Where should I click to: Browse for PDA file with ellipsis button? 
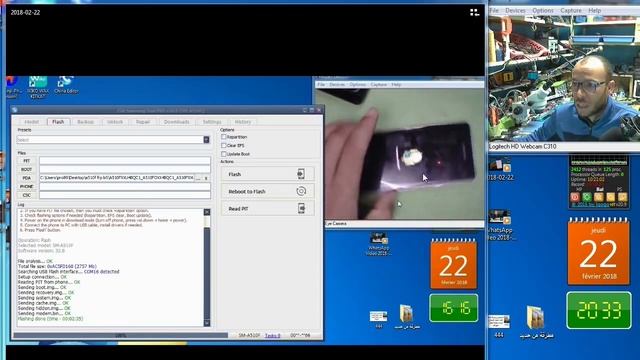(x=198, y=178)
